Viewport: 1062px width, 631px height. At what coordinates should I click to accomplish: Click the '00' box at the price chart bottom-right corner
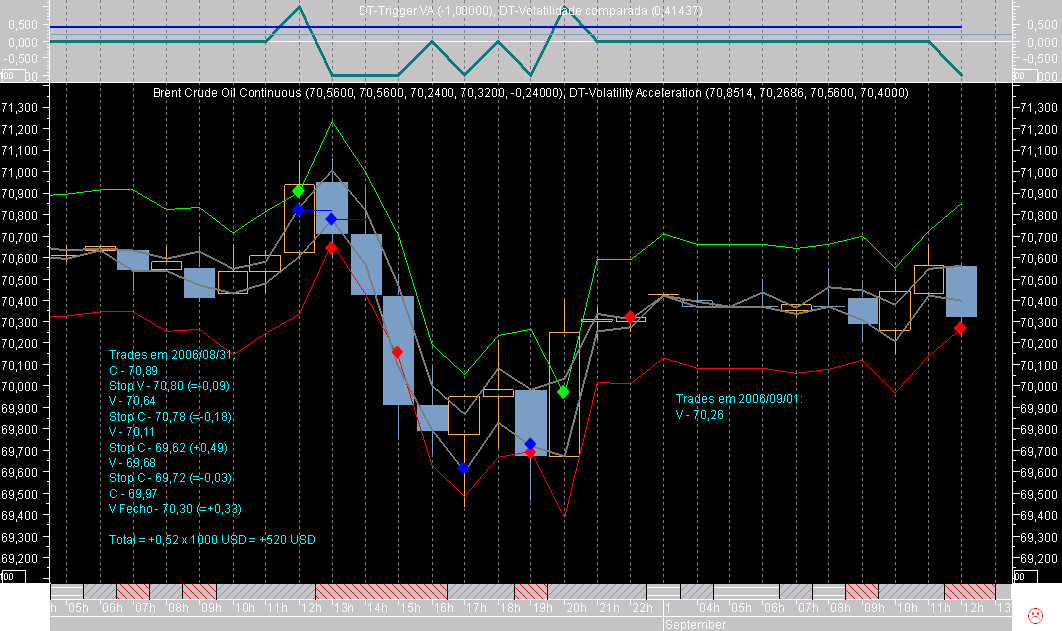tap(1025, 577)
